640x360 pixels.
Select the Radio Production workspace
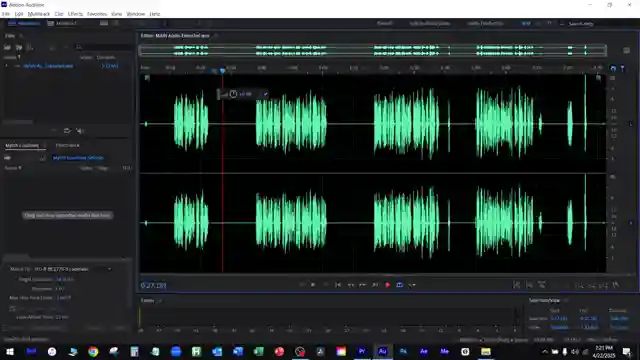point(485,23)
